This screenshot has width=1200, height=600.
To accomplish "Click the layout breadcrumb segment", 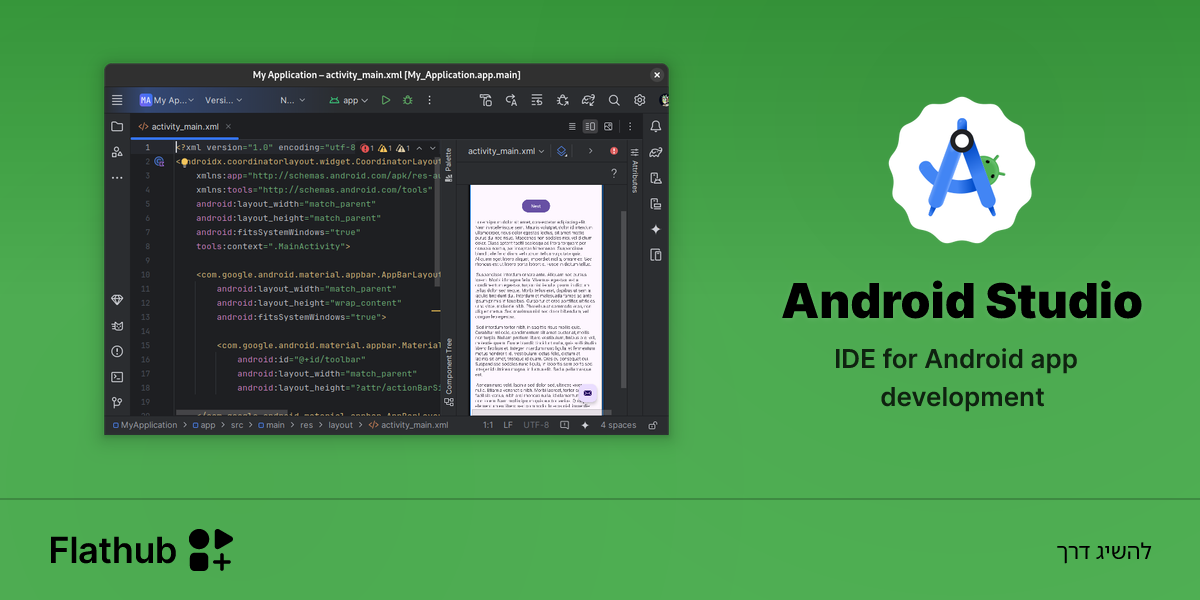I will [x=341, y=425].
